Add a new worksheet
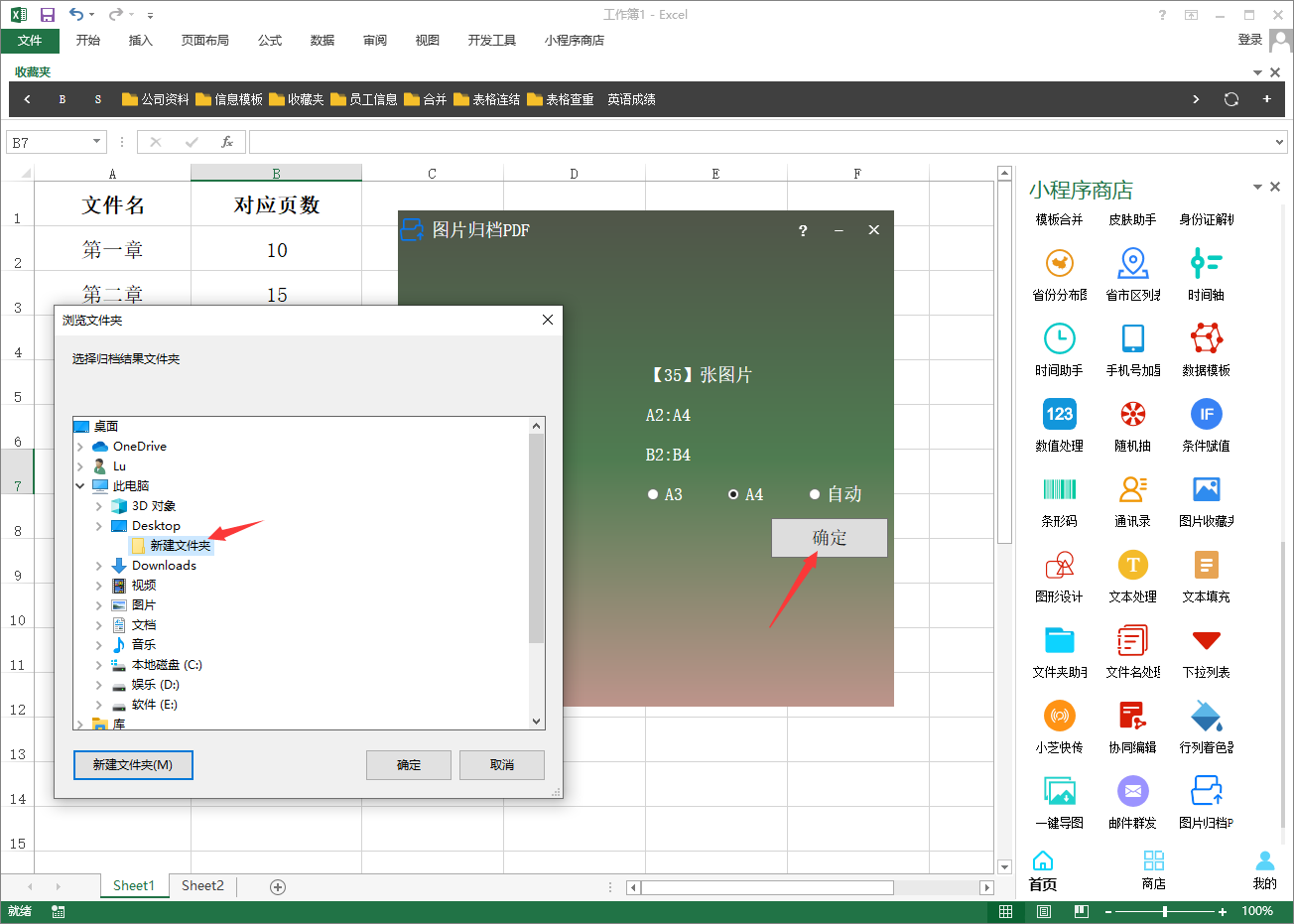The width and height of the screenshot is (1294, 924). (278, 886)
